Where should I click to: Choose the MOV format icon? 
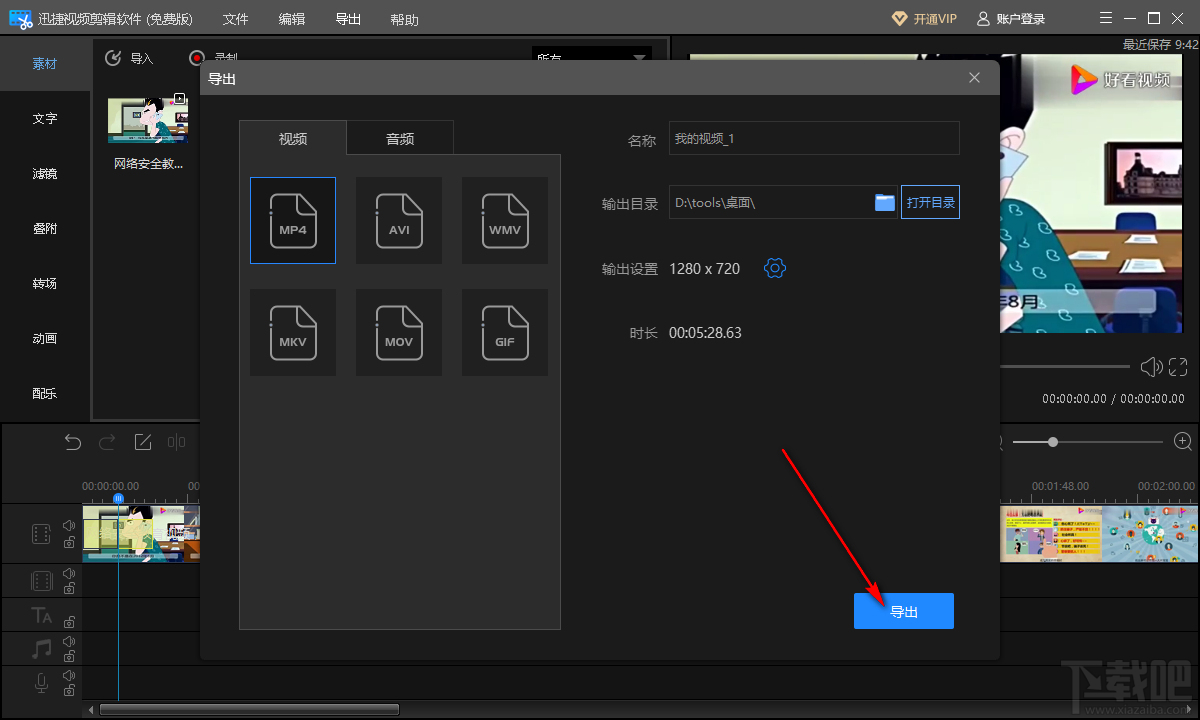(x=399, y=332)
